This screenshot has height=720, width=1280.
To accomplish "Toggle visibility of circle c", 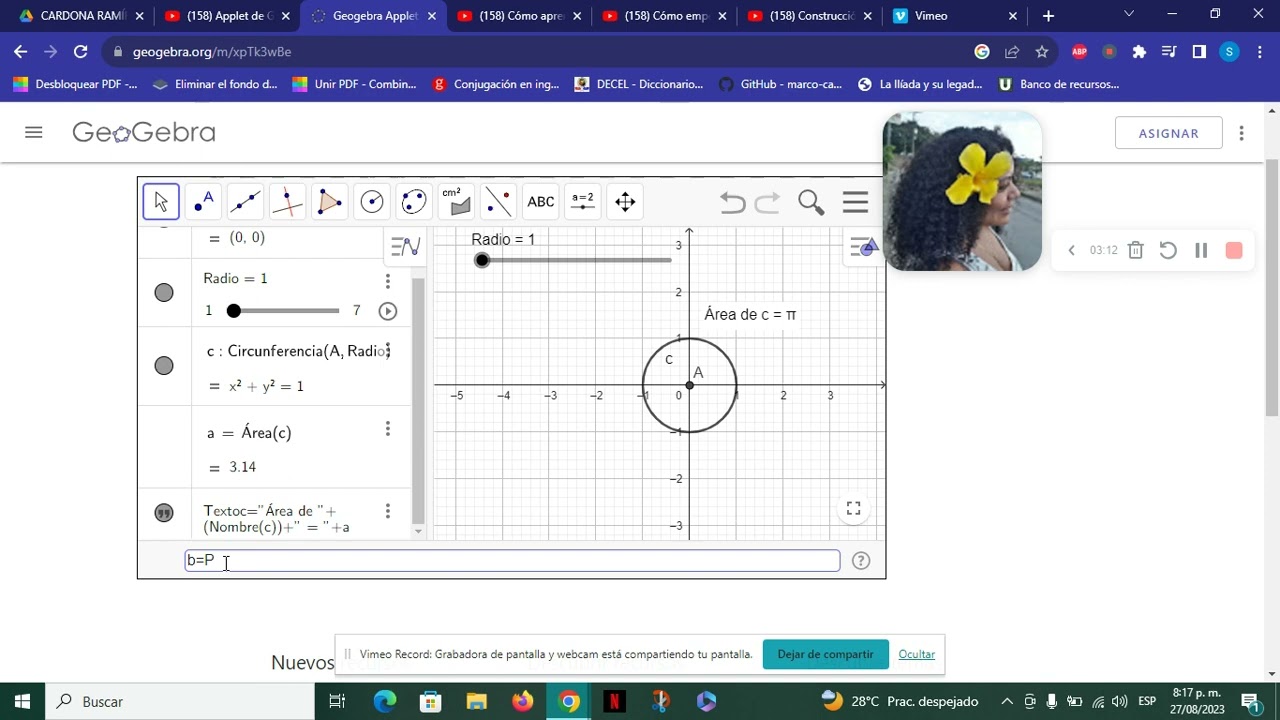I will click(164, 365).
